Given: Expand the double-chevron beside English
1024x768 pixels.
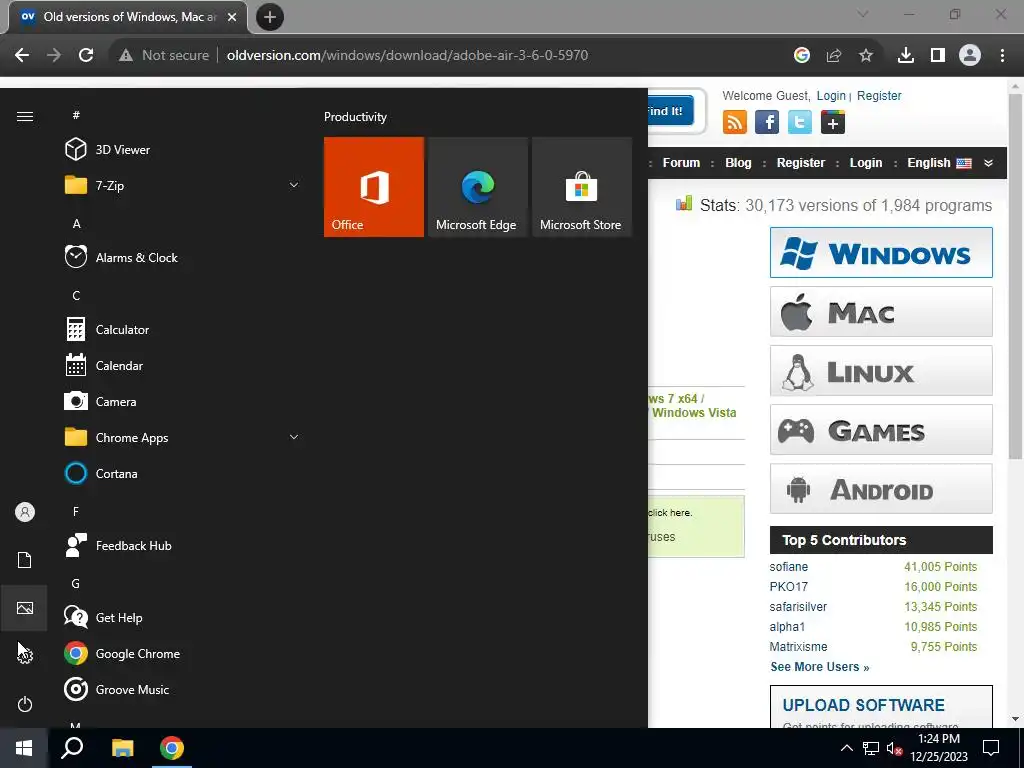Looking at the screenshot, I should coord(989,163).
